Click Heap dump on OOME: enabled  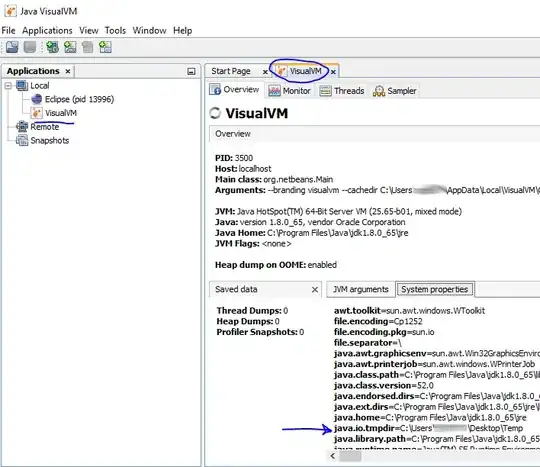click(276, 265)
